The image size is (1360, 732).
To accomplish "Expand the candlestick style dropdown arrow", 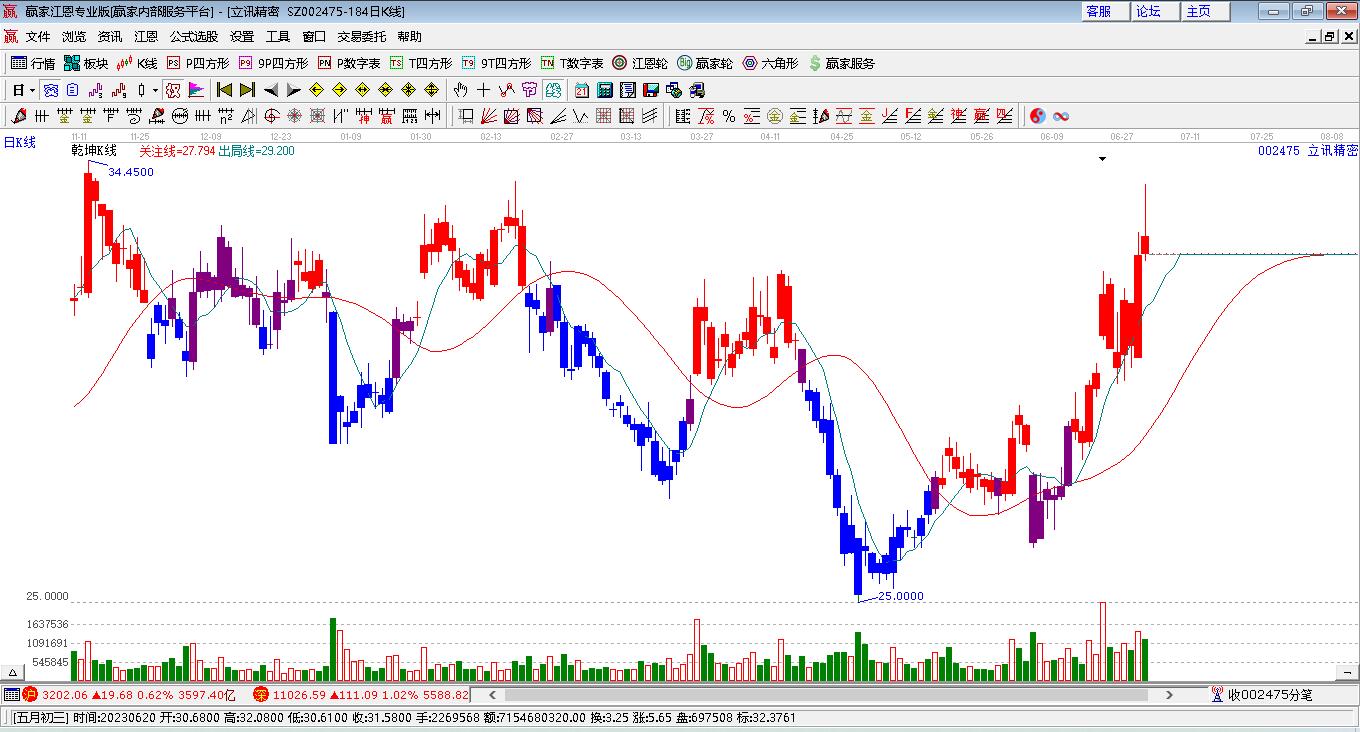I will [x=155, y=90].
